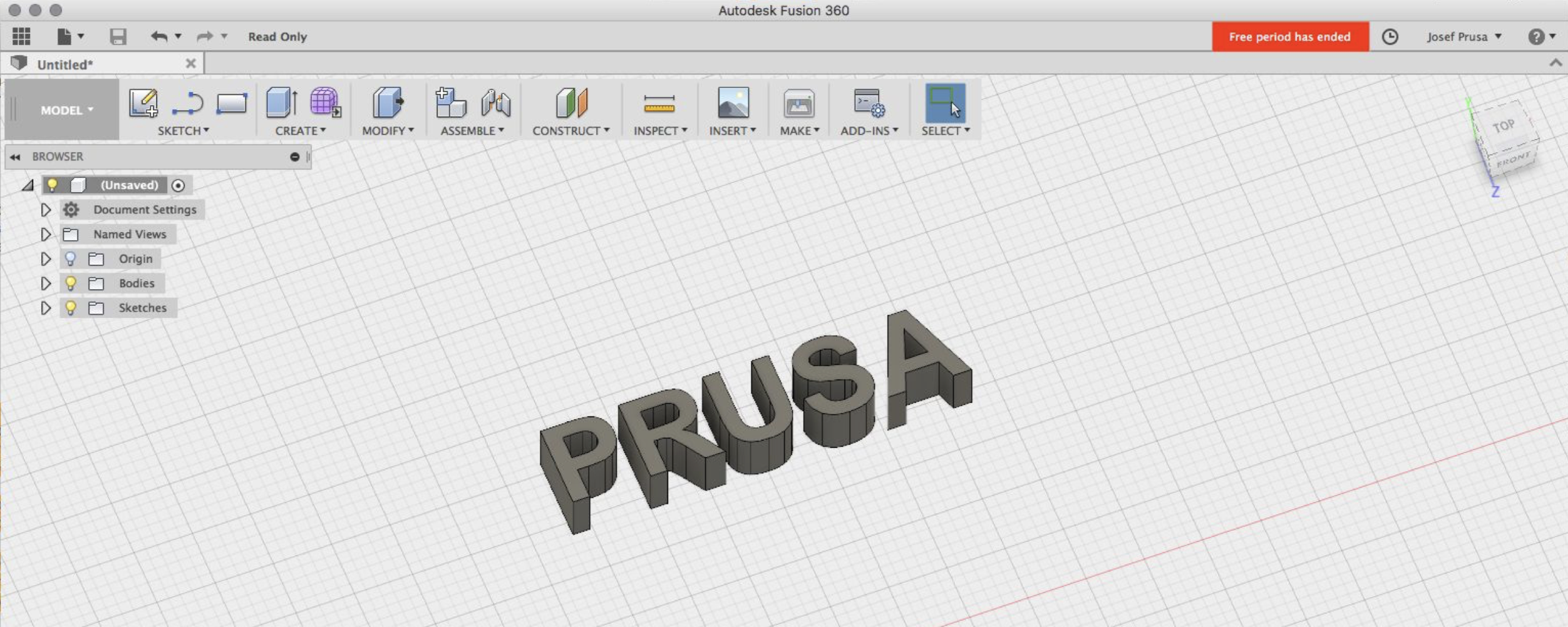Screen dimensions: 1568x627
Task: Click the BROWSER panel minimize dot
Action: pyautogui.click(x=295, y=157)
